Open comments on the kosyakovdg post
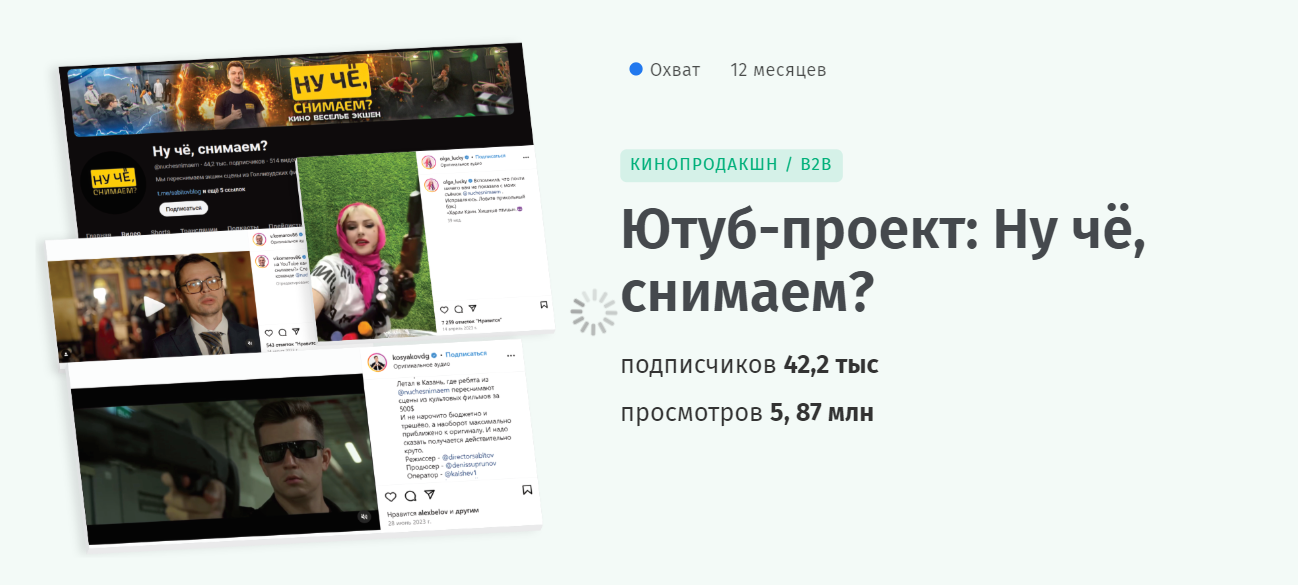Image resolution: width=1298 pixels, height=585 pixels. (x=410, y=495)
